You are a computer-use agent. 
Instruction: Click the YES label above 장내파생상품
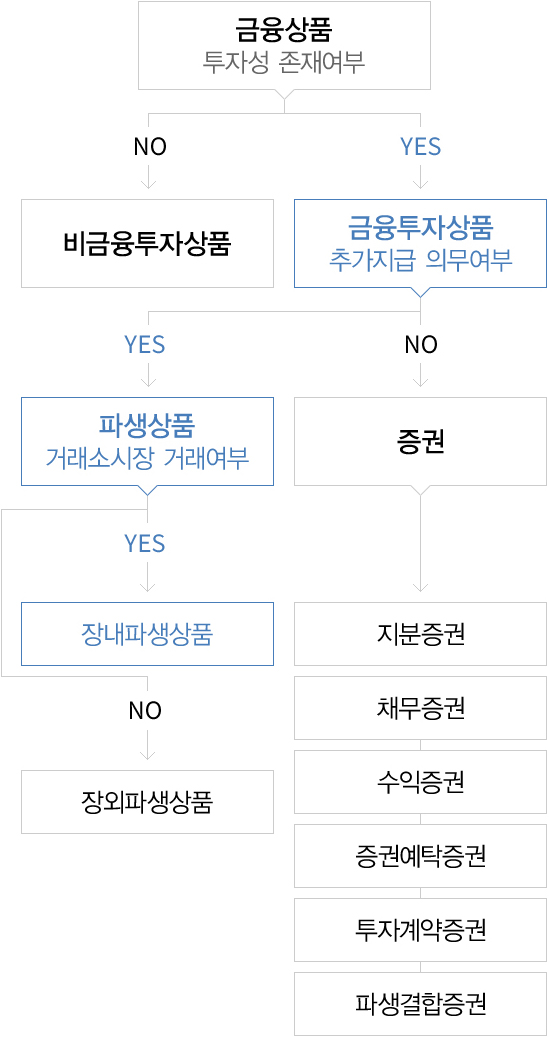146,543
